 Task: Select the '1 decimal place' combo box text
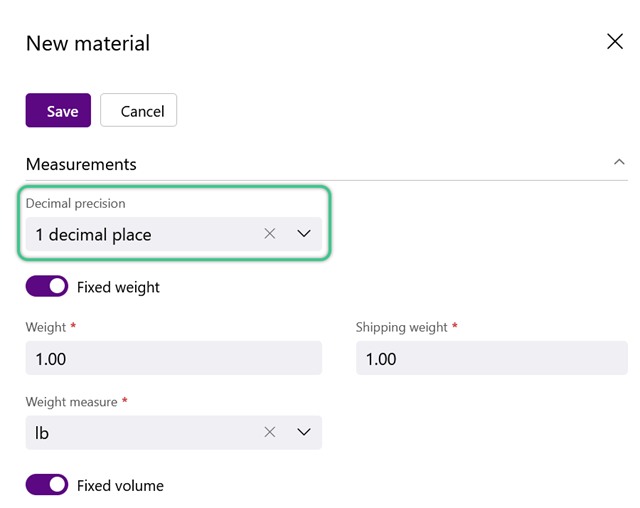tap(93, 235)
